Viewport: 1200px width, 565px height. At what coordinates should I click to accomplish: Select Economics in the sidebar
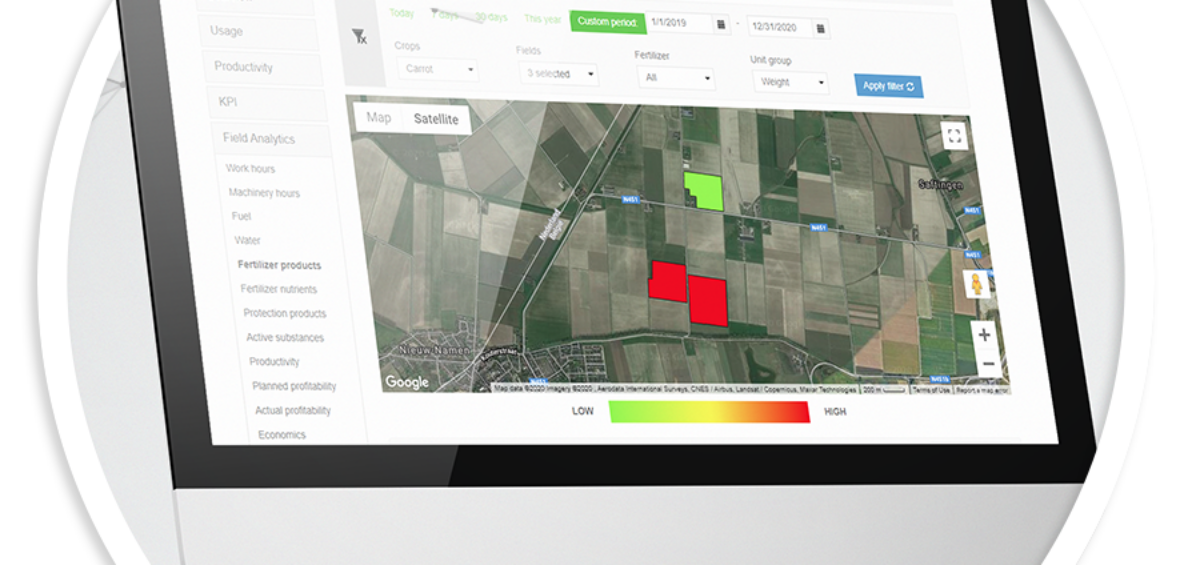pos(282,435)
